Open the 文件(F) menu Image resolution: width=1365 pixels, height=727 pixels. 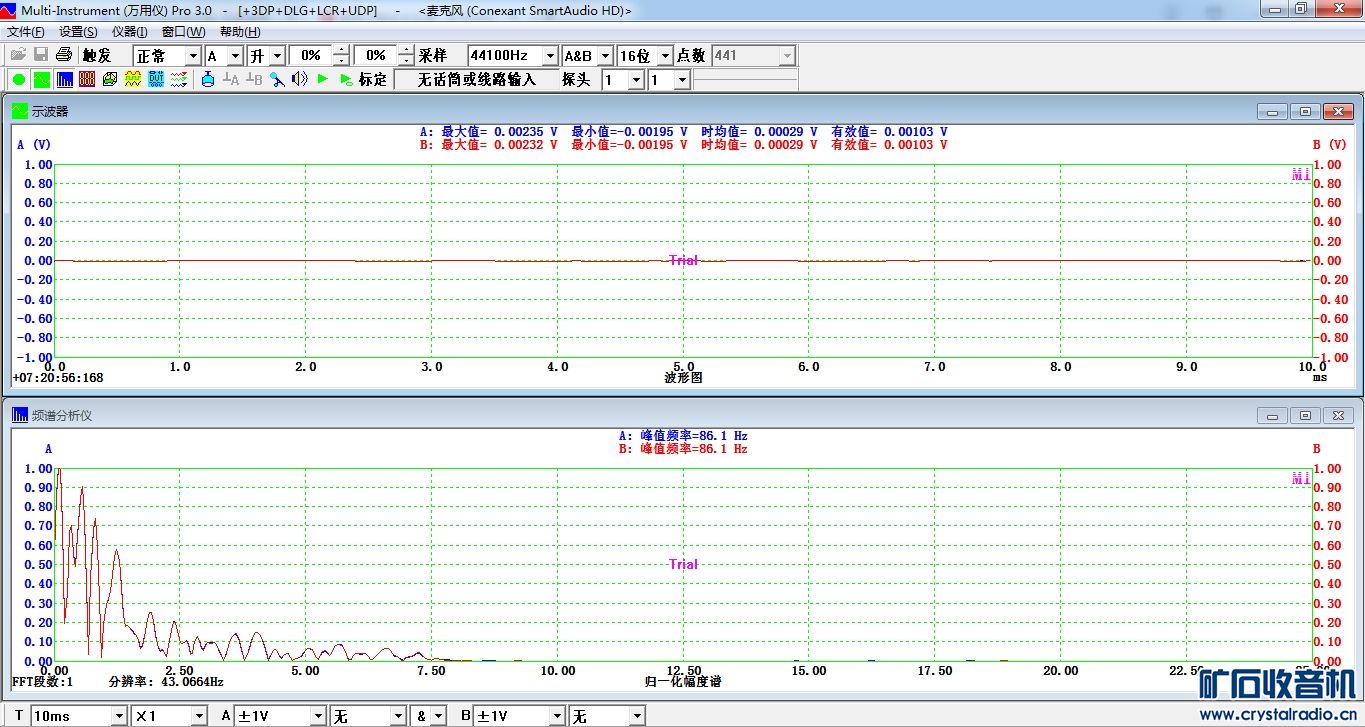coord(26,32)
